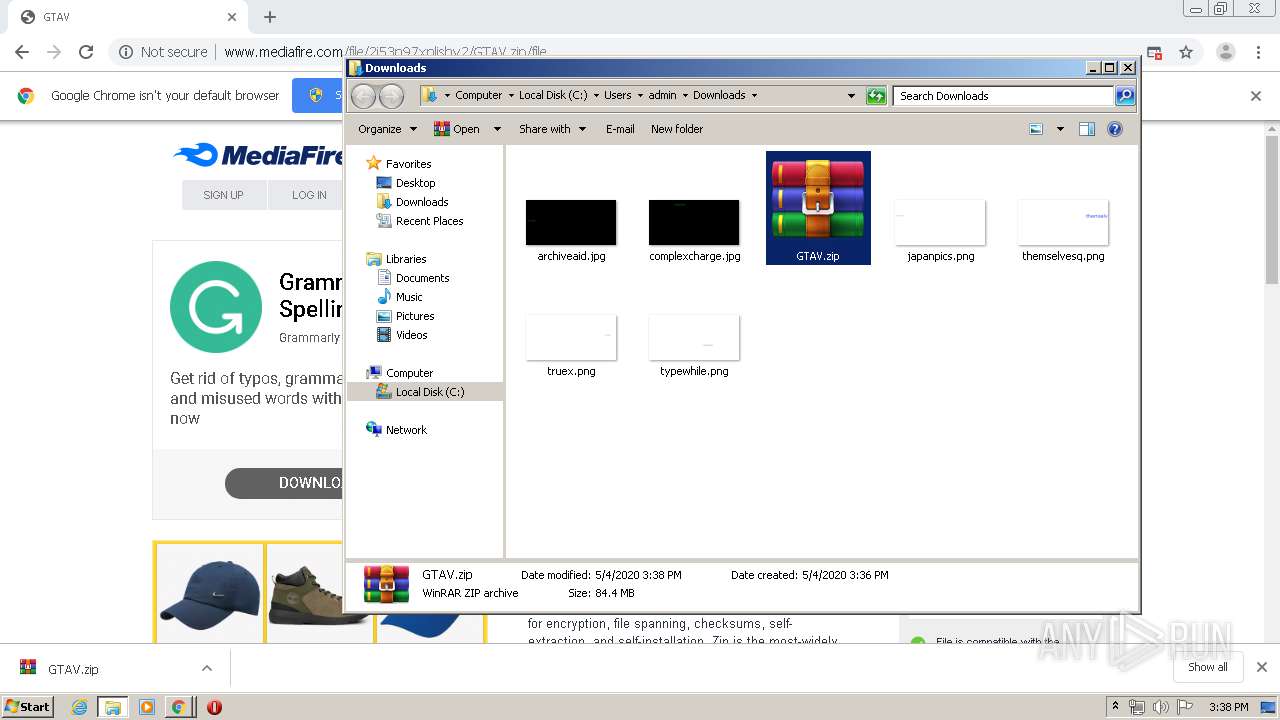
Task: Click MediaFire LOG IN link
Action: [309, 195]
